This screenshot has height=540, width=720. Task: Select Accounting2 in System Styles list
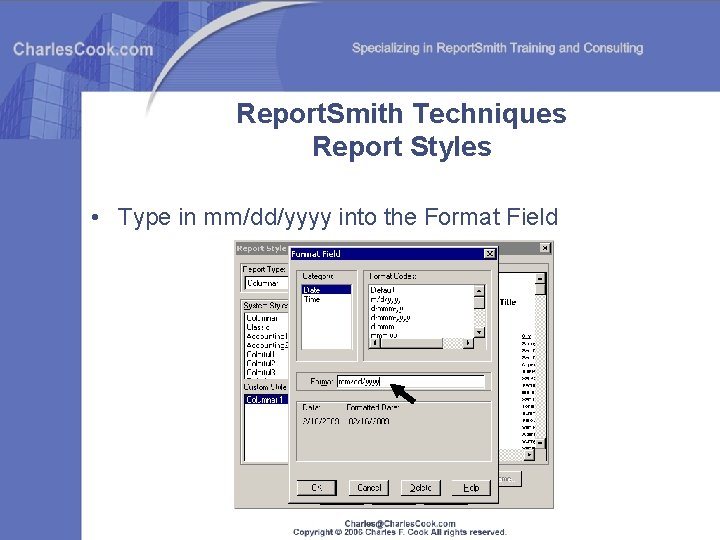click(266, 345)
